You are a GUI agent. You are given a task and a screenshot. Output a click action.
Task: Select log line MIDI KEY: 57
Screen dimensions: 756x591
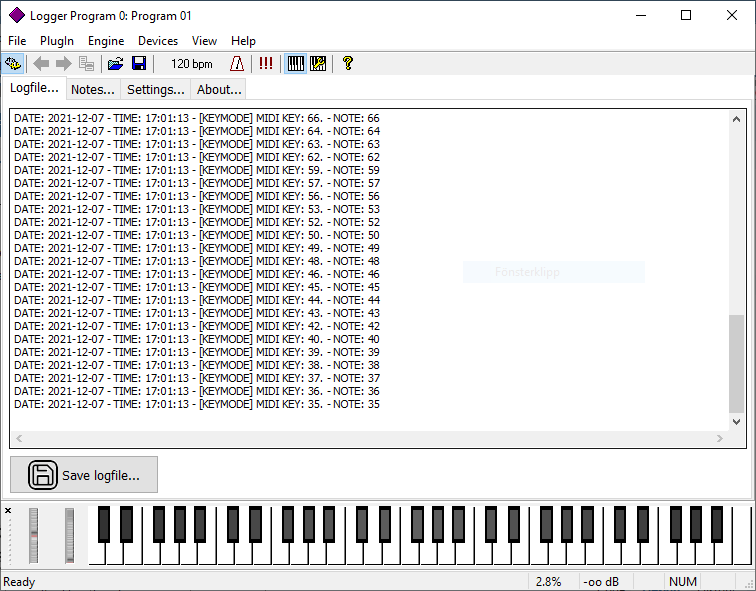tap(197, 183)
